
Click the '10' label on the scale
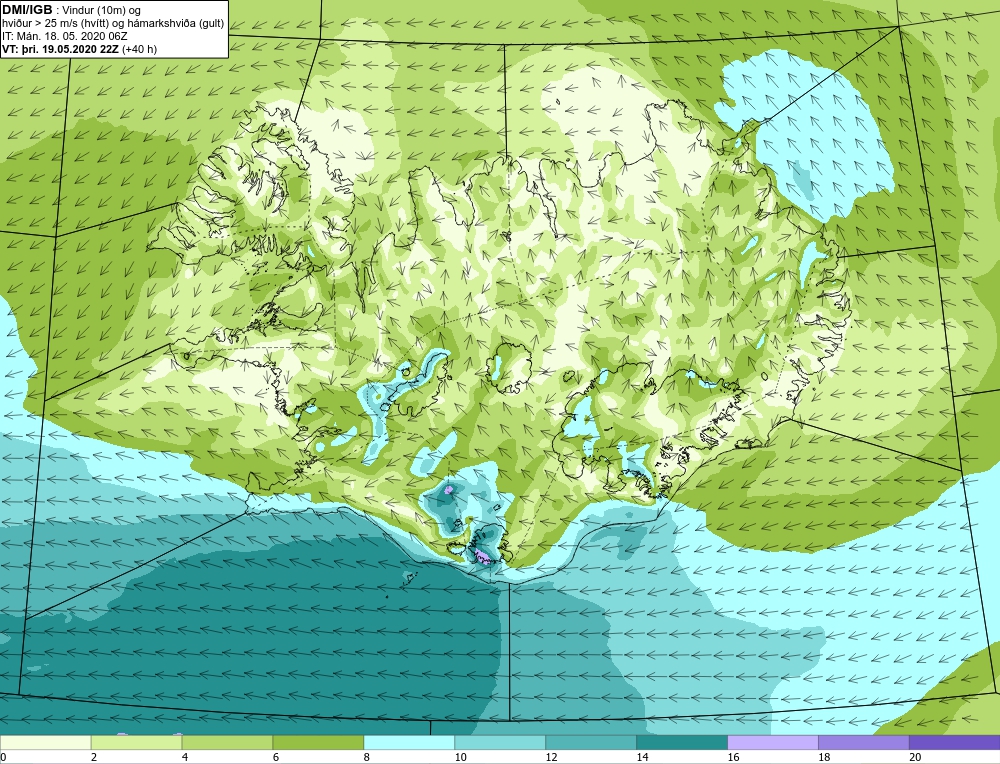460,757
